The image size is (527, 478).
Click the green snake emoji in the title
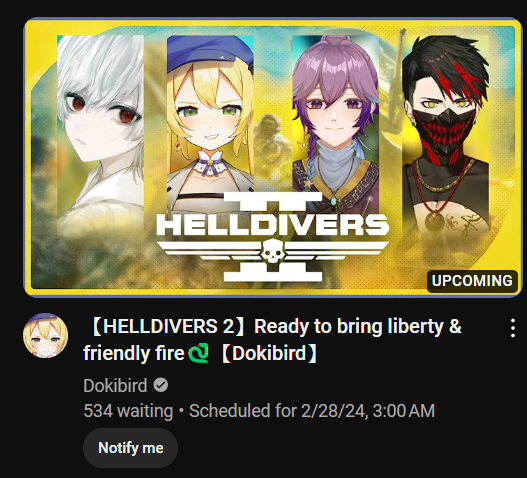click(x=198, y=353)
